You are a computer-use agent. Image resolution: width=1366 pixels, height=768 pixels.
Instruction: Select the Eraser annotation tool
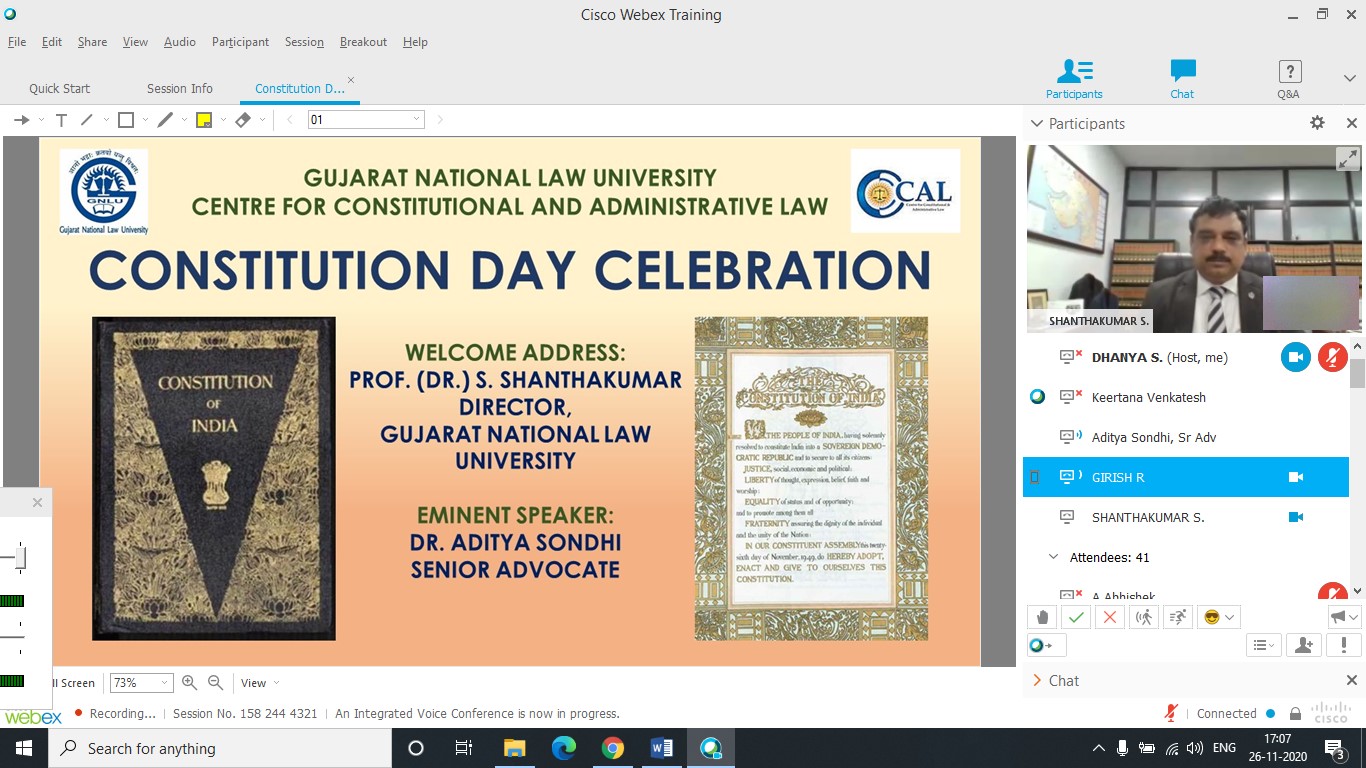pyautogui.click(x=243, y=120)
